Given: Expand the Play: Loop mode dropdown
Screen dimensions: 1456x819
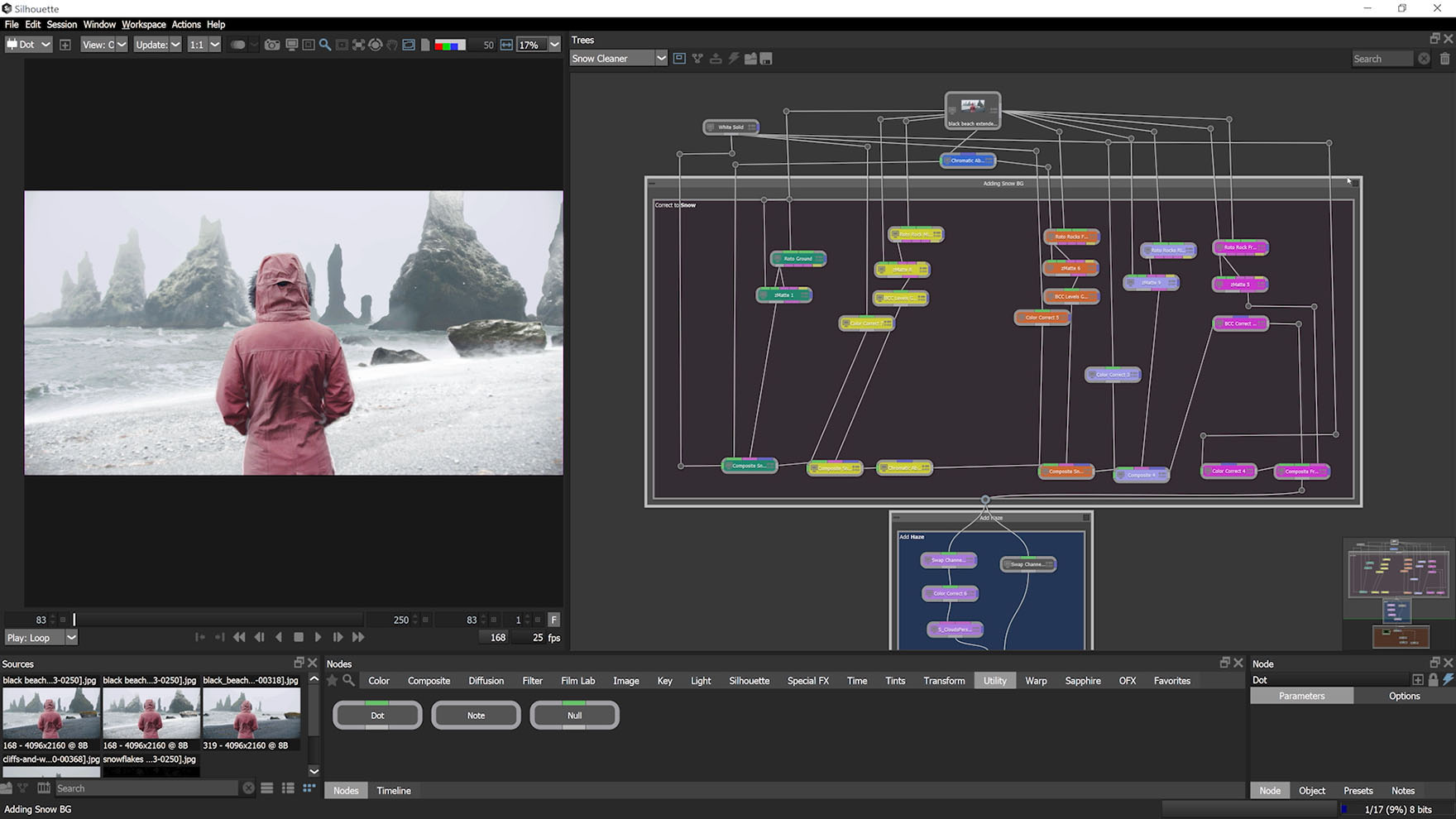Looking at the screenshot, I should [x=71, y=638].
